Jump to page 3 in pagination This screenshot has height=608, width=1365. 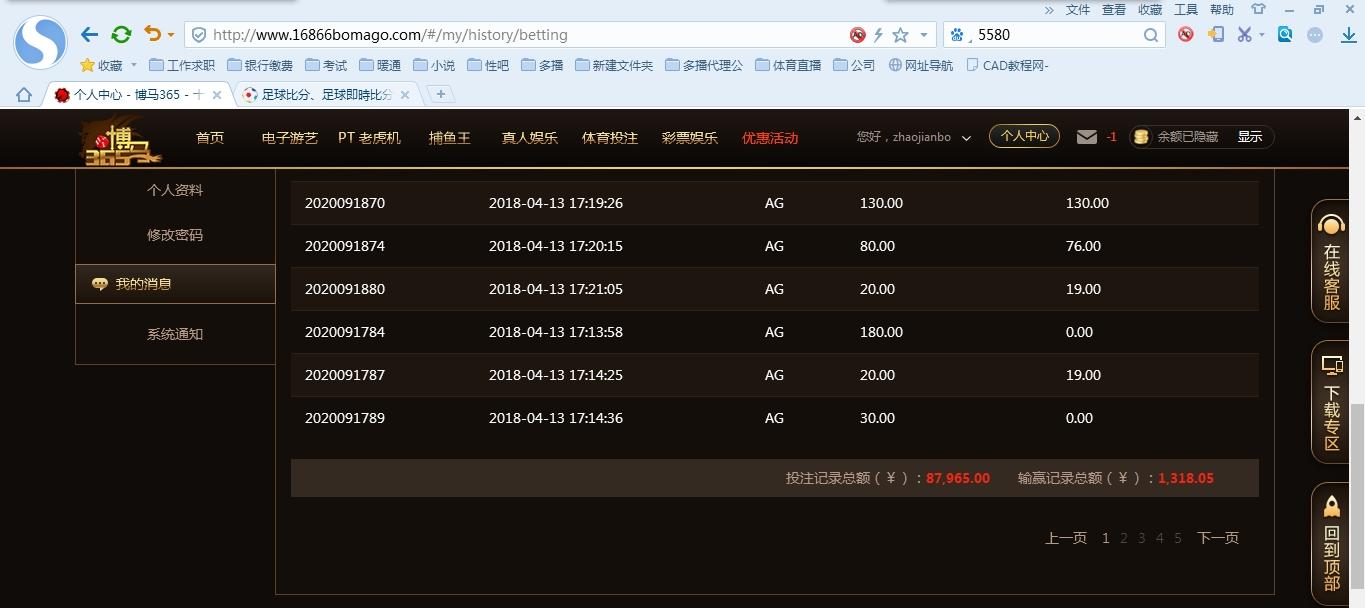point(1141,538)
